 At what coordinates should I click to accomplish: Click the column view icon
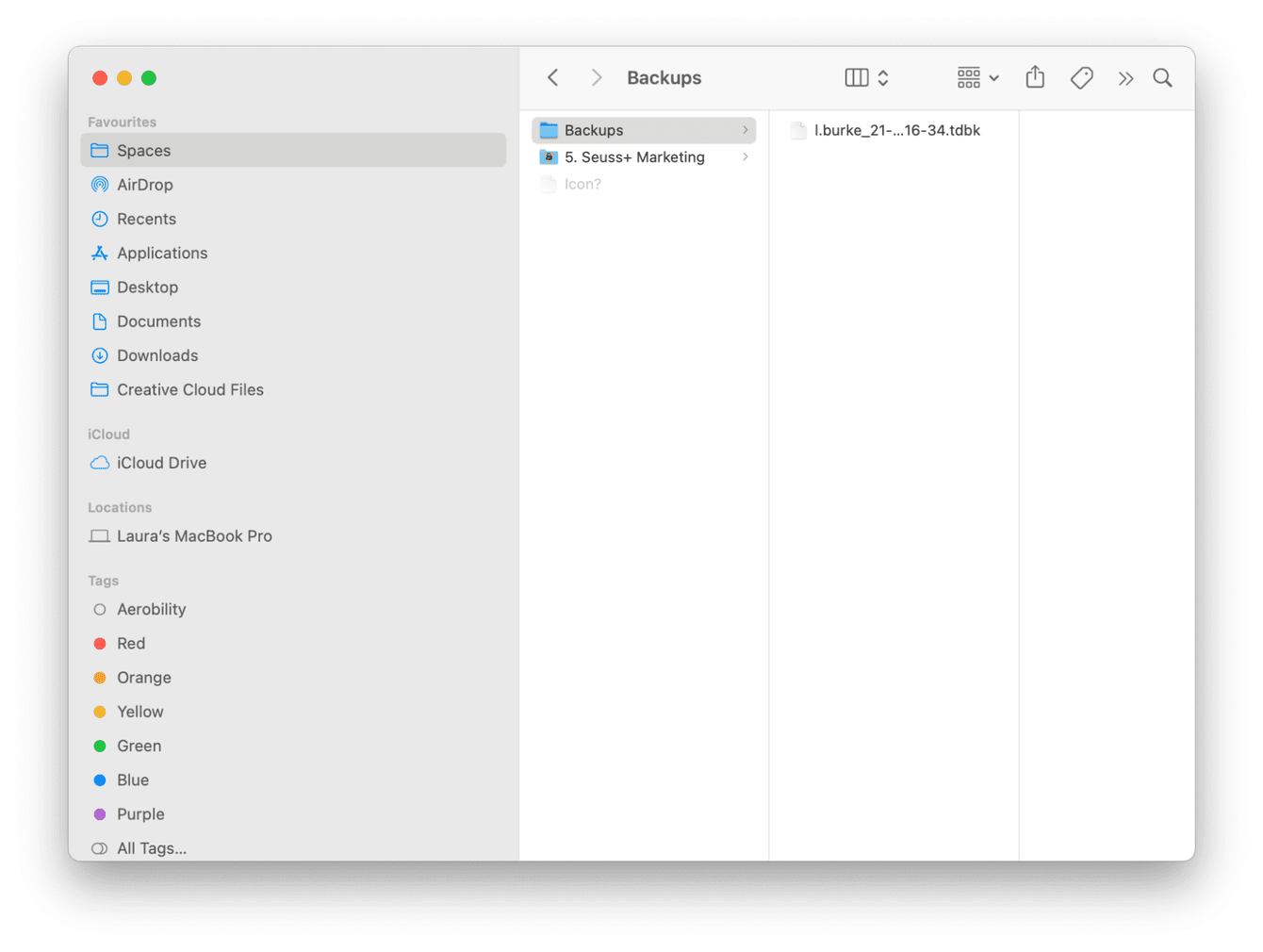(x=856, y=77)
